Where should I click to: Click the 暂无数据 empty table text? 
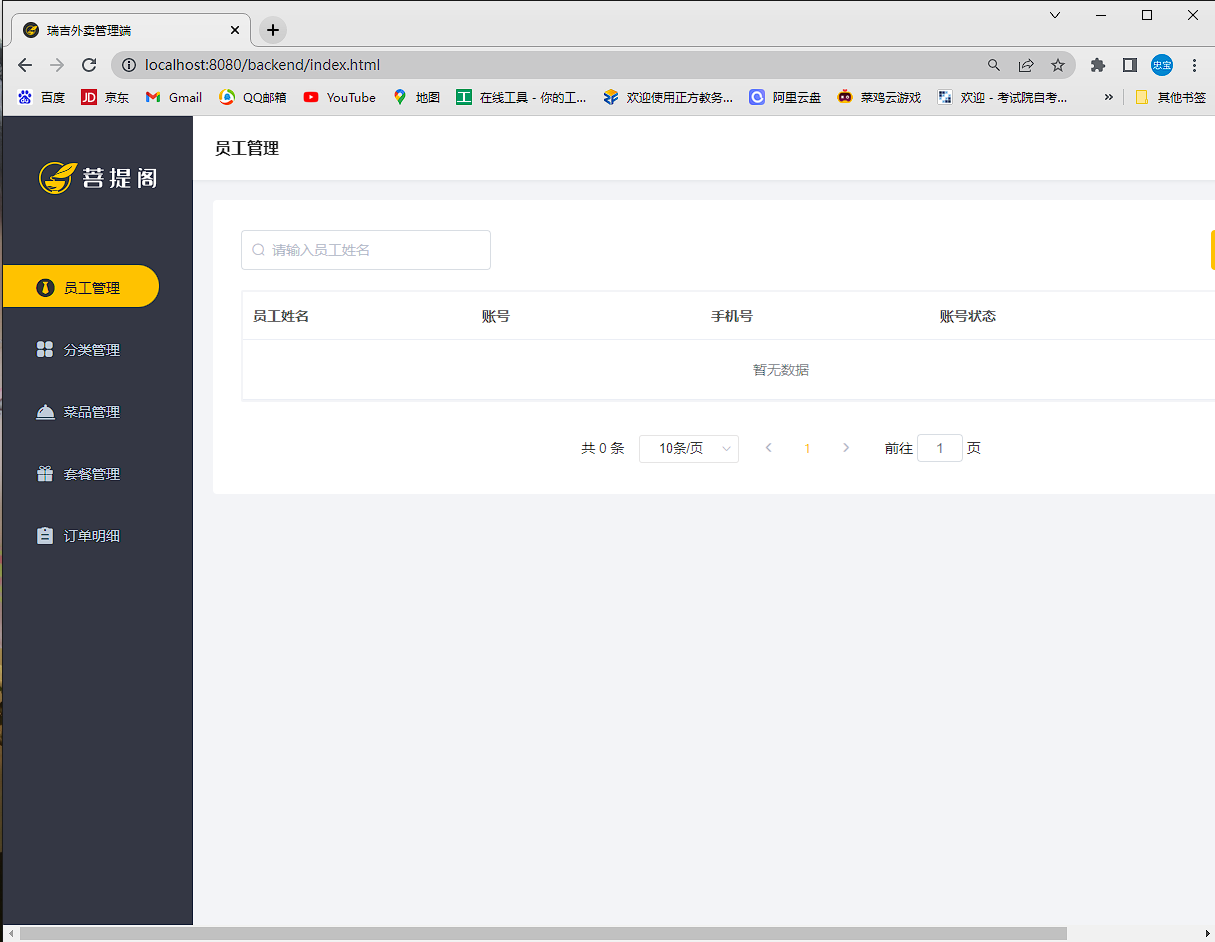click(x=781, y=370)
